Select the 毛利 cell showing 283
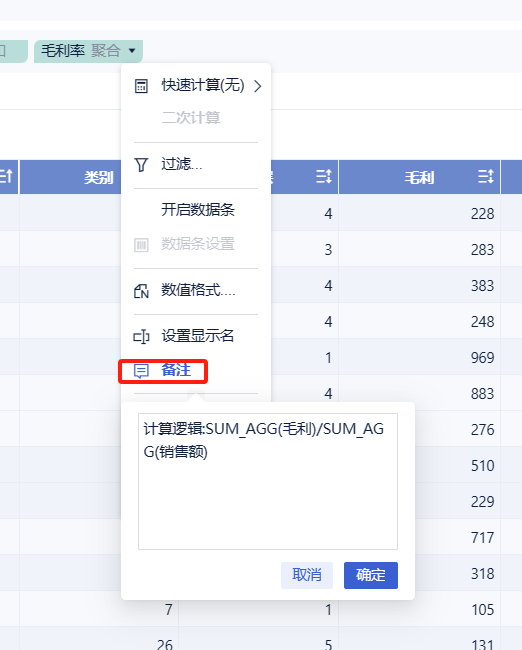The height and width of the screenshot is (650, 522). (419, 250)
